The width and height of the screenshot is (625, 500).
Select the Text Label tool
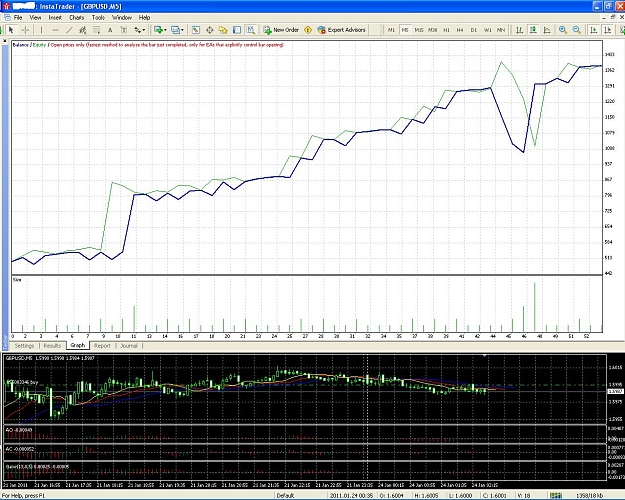point(124,30)
